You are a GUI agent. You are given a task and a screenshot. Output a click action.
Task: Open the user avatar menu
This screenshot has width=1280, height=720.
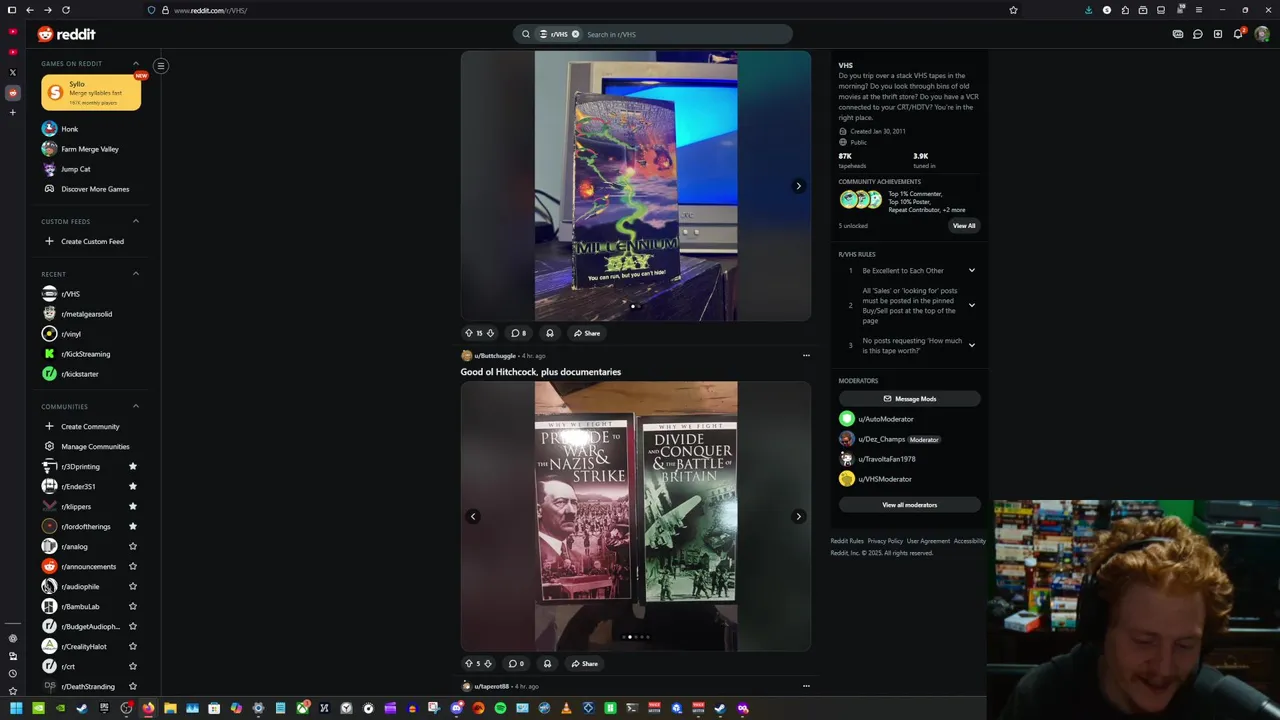(x=1261, y=34)
